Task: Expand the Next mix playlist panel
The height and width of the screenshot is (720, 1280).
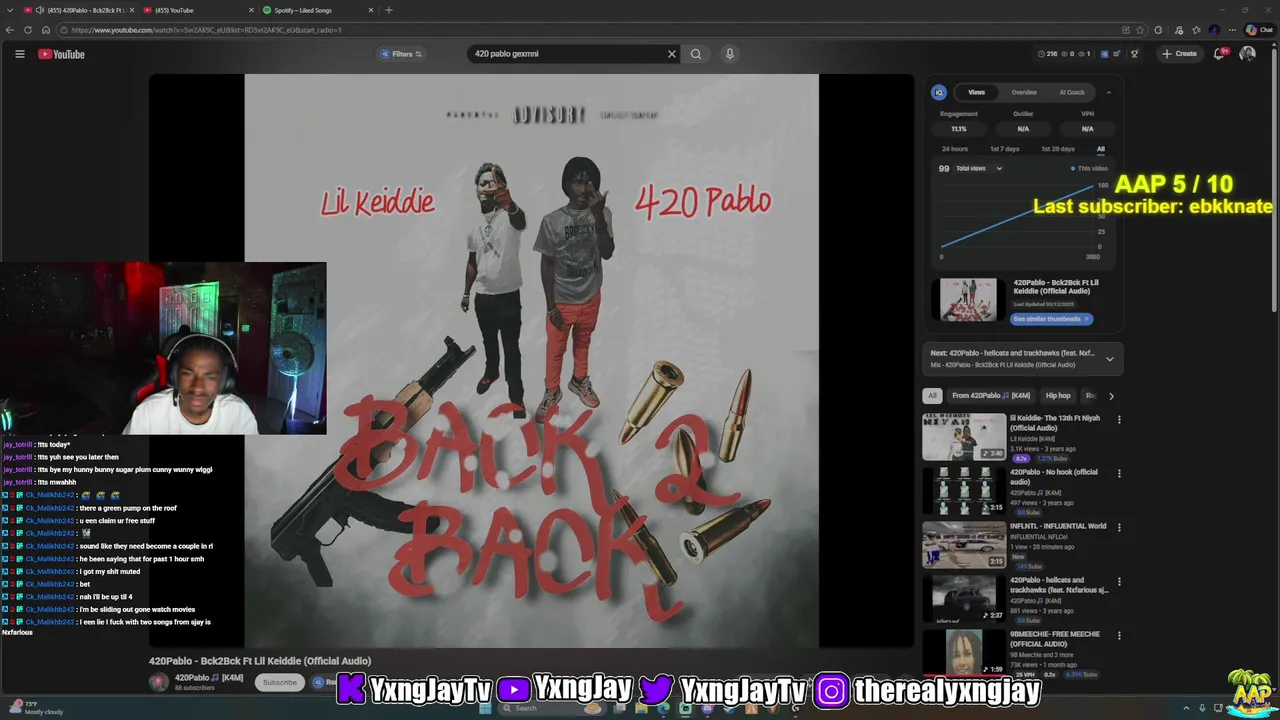Action: click(x=1109, y=358)
